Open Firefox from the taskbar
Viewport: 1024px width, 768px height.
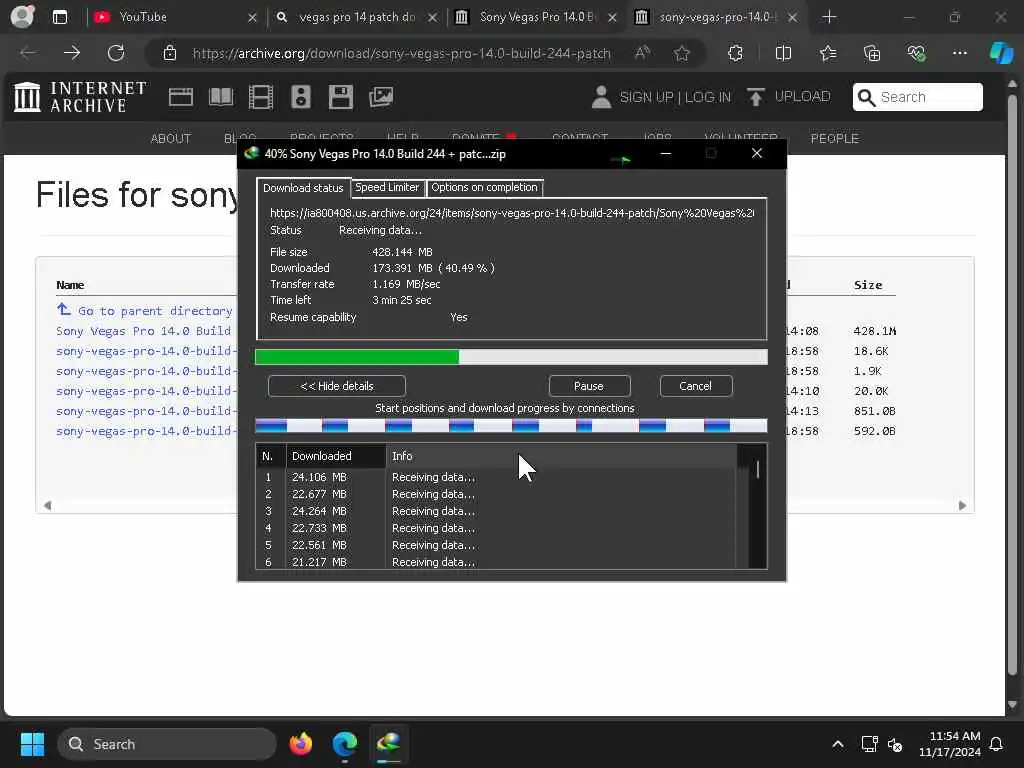click(300, 744)
